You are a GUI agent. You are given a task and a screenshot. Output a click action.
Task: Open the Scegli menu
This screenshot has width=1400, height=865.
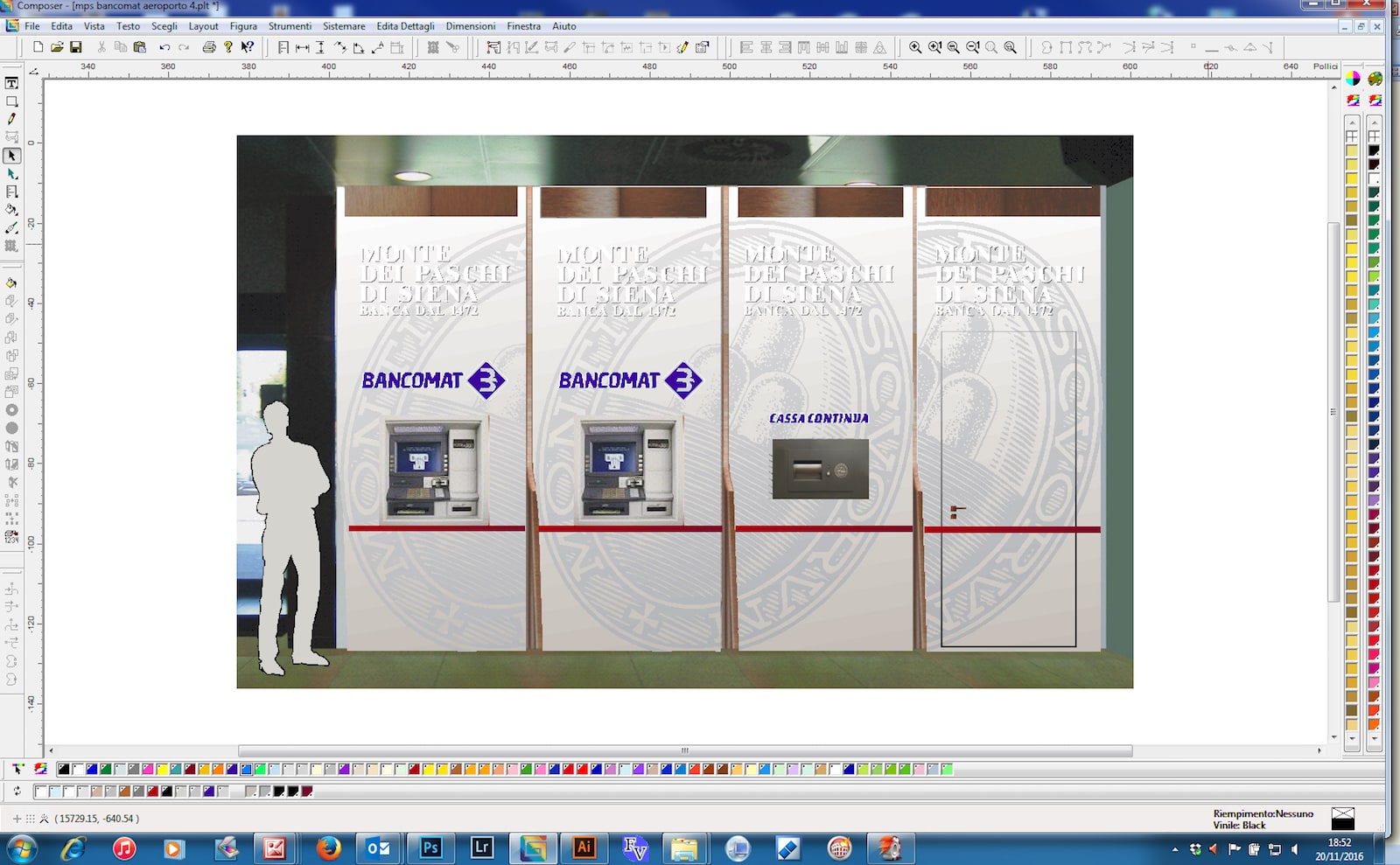[x=164, y=26]
